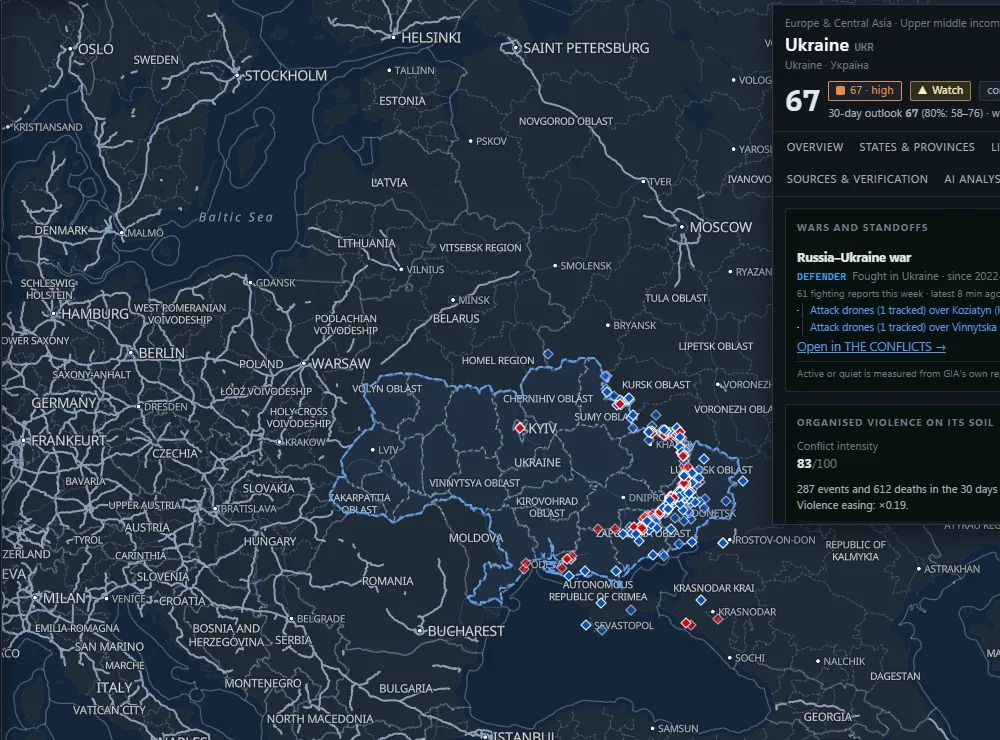Click the orange square in the risk badge
This screenshot has width=1000, height=740.
[841, 91]
